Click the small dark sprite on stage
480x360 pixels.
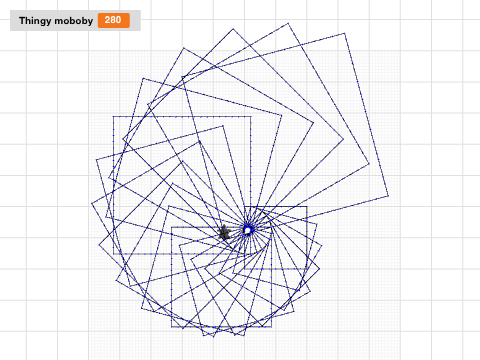tap(225, 232)
